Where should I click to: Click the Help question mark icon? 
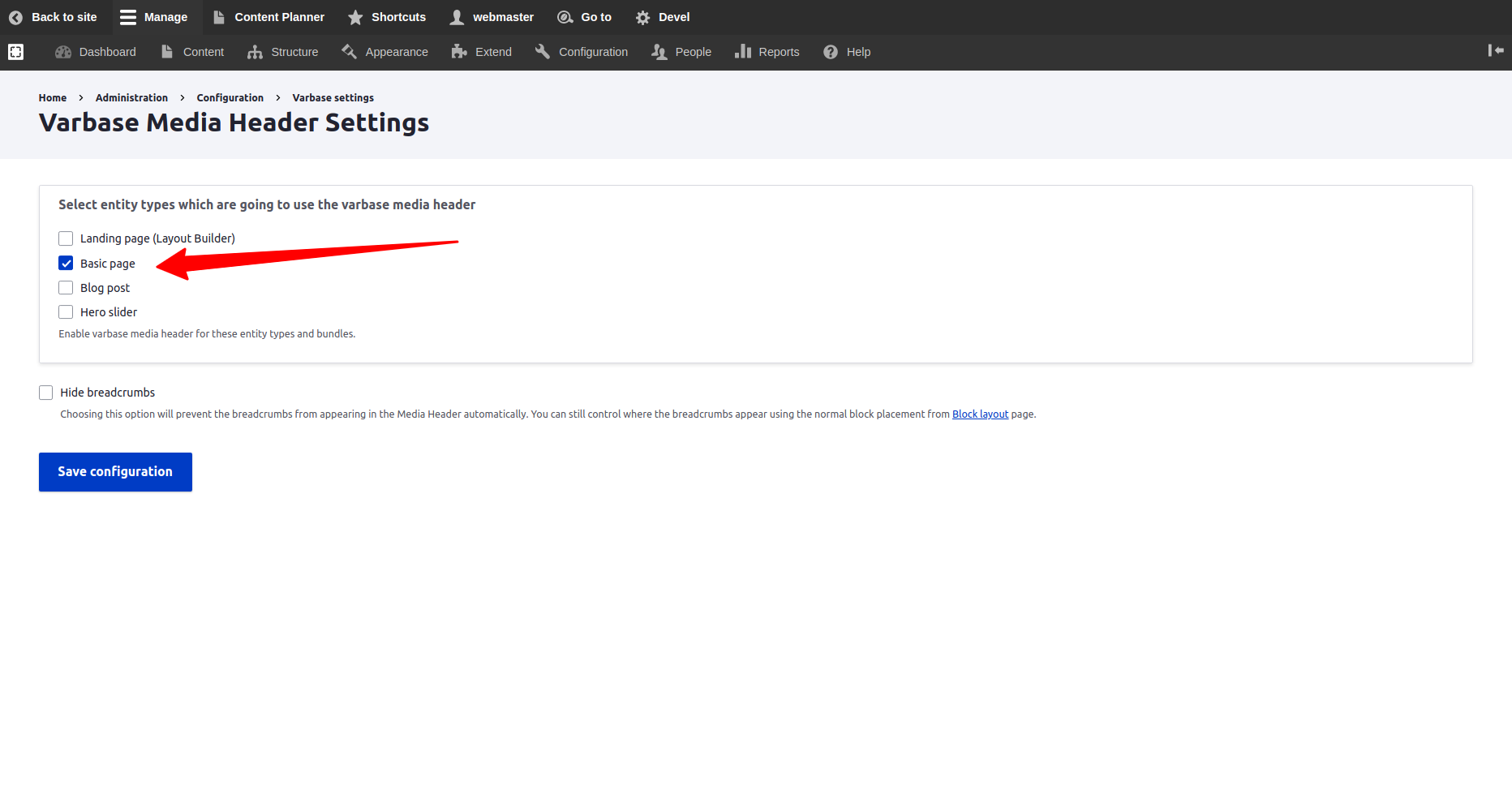[x=831, y=52]
